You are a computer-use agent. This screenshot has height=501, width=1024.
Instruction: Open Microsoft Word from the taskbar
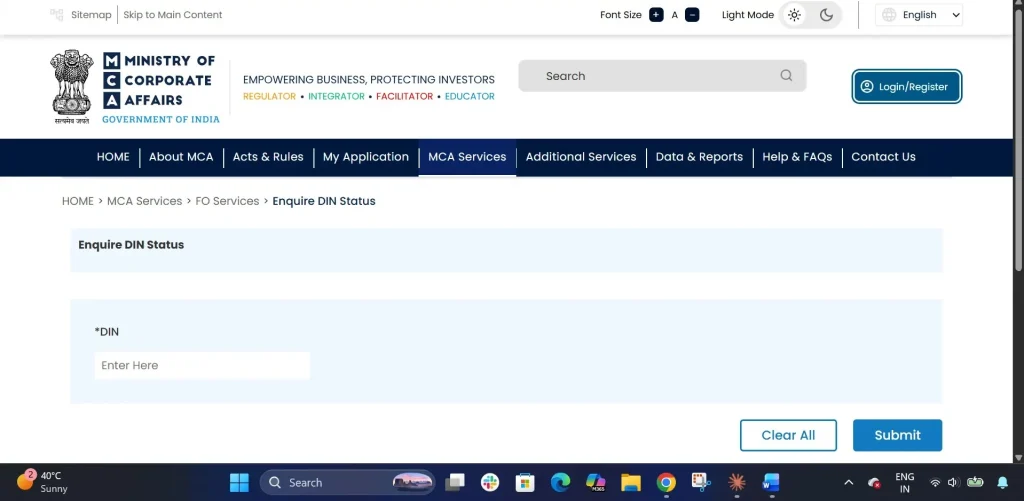click(771, 483)
